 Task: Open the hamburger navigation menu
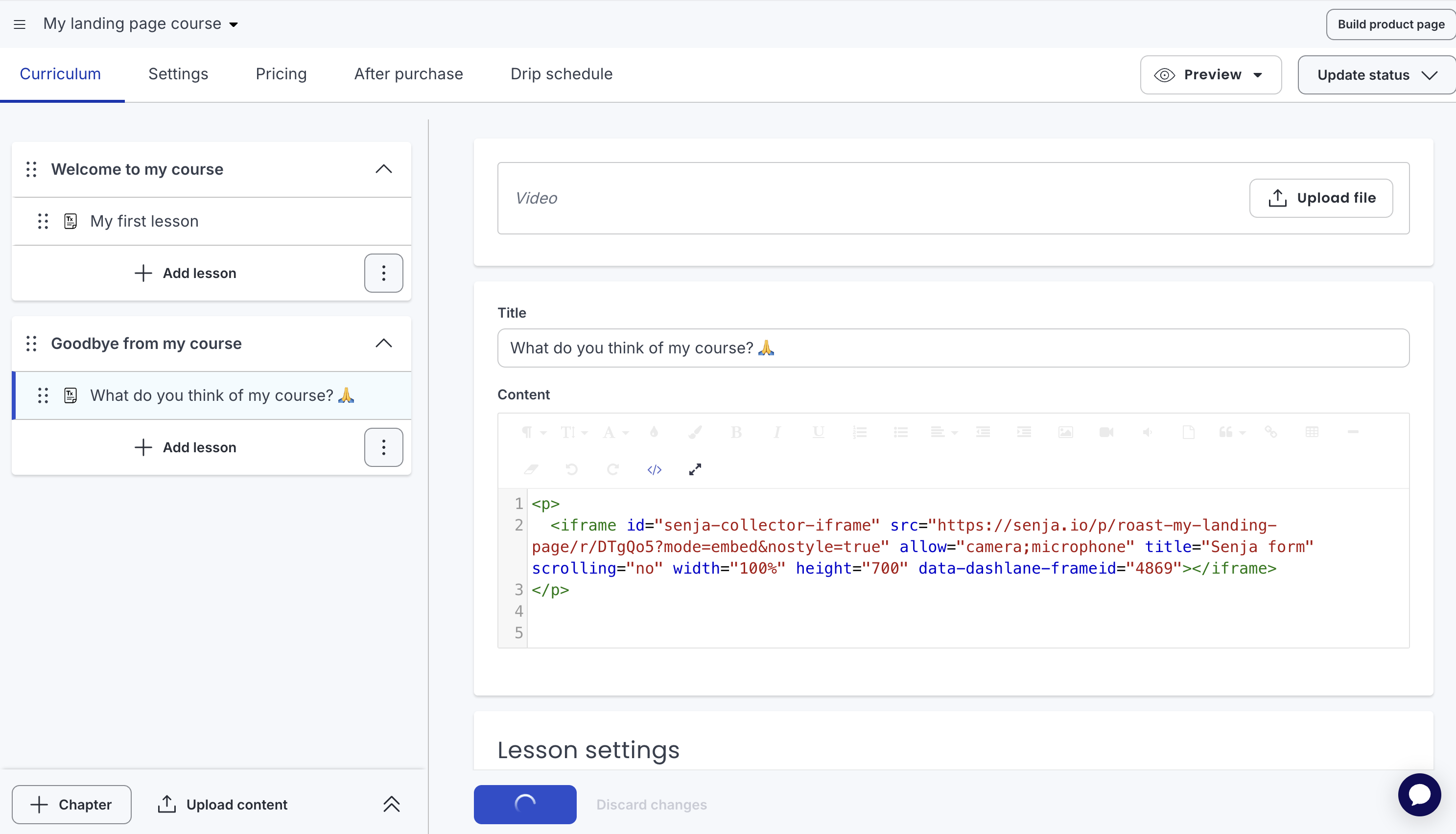tap(20, 24)
